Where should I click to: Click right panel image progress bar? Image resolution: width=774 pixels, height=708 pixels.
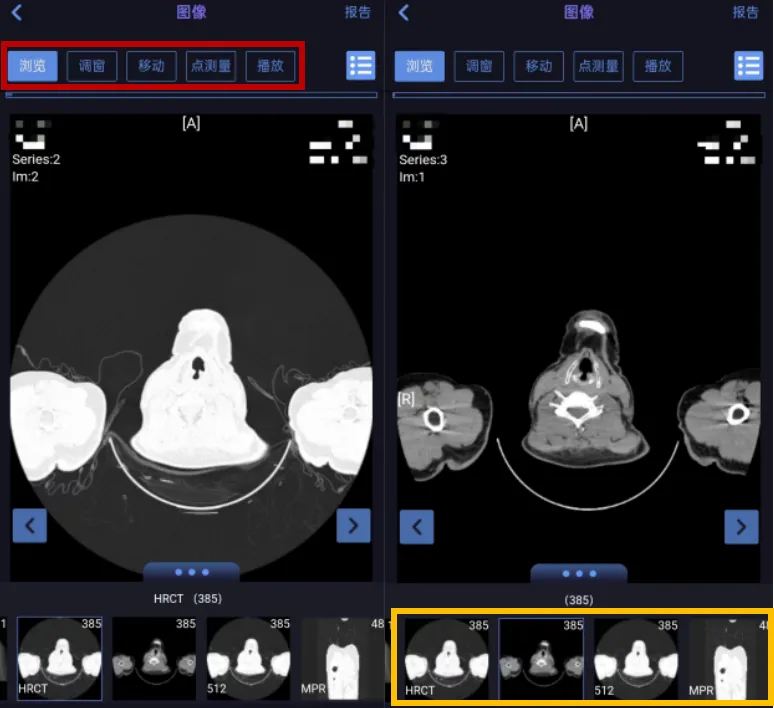pos(579,95)
